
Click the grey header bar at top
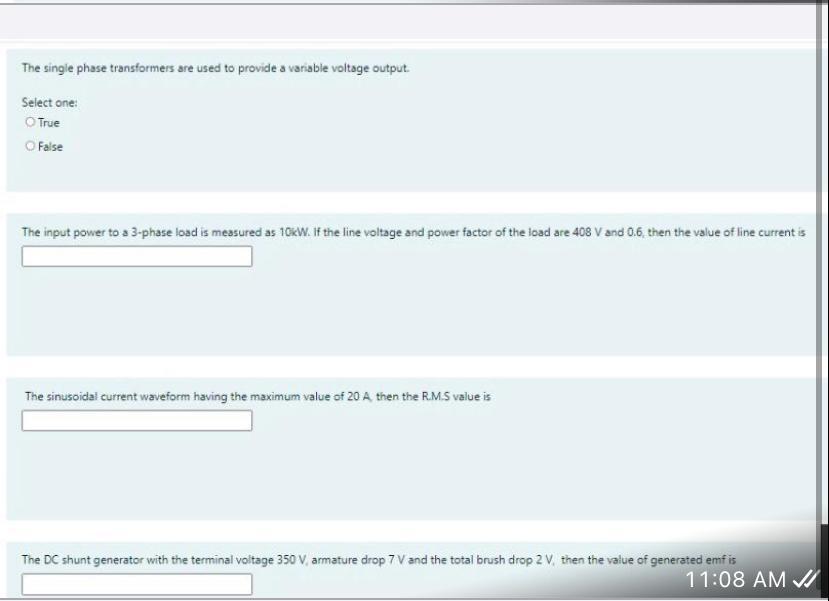point(408,22)
